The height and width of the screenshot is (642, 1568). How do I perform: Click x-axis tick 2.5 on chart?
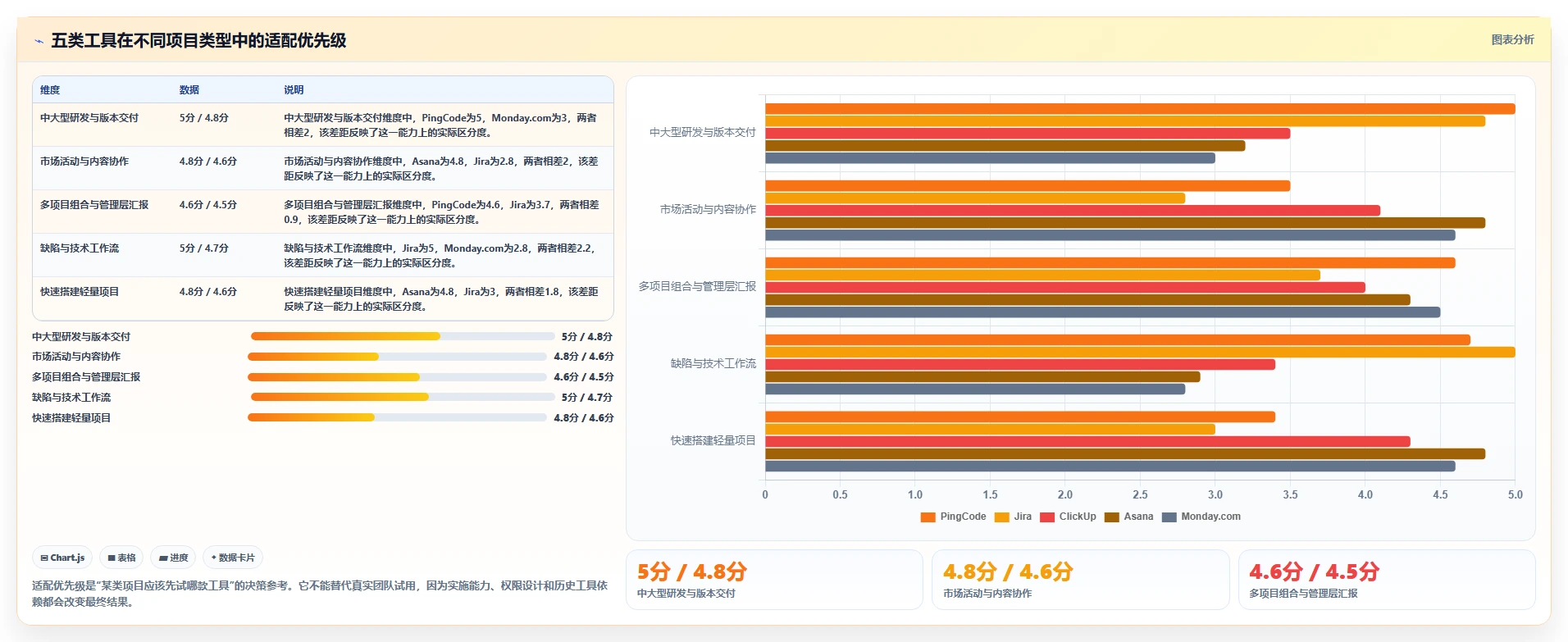(1140, 495)
